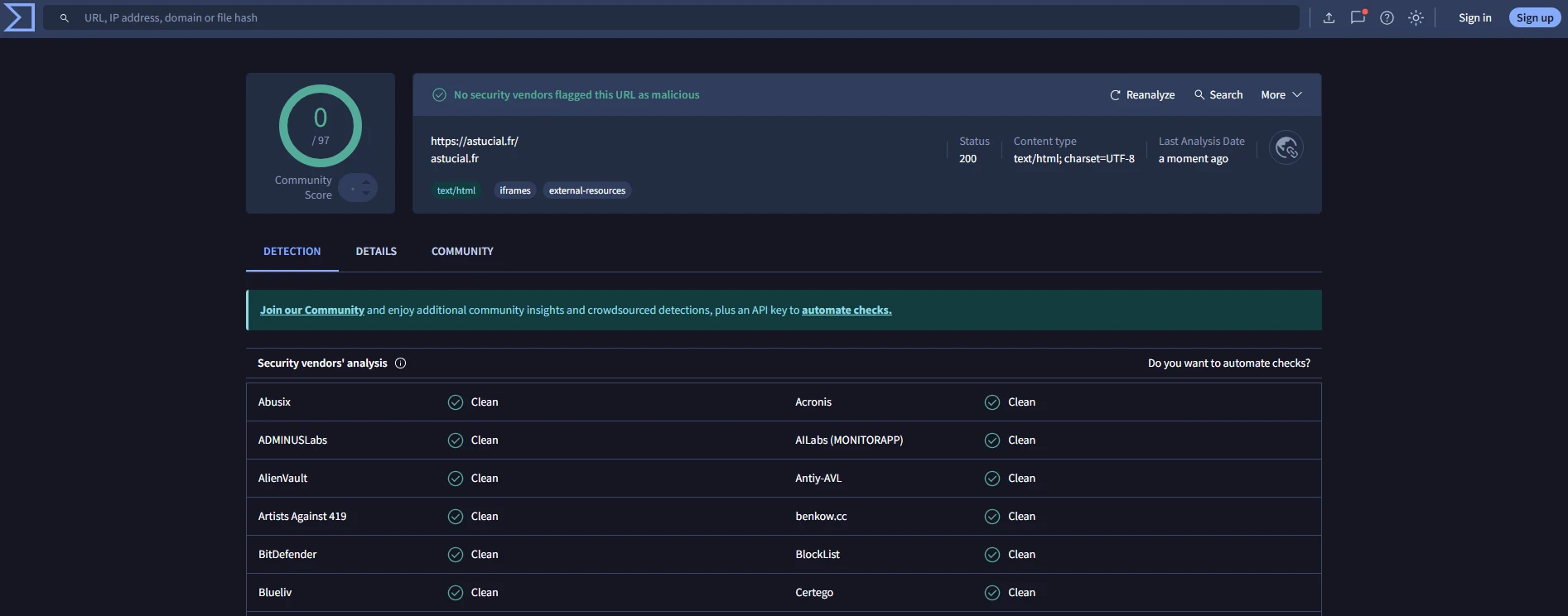Click the Acronis vendor name

[x=813, y=402]
